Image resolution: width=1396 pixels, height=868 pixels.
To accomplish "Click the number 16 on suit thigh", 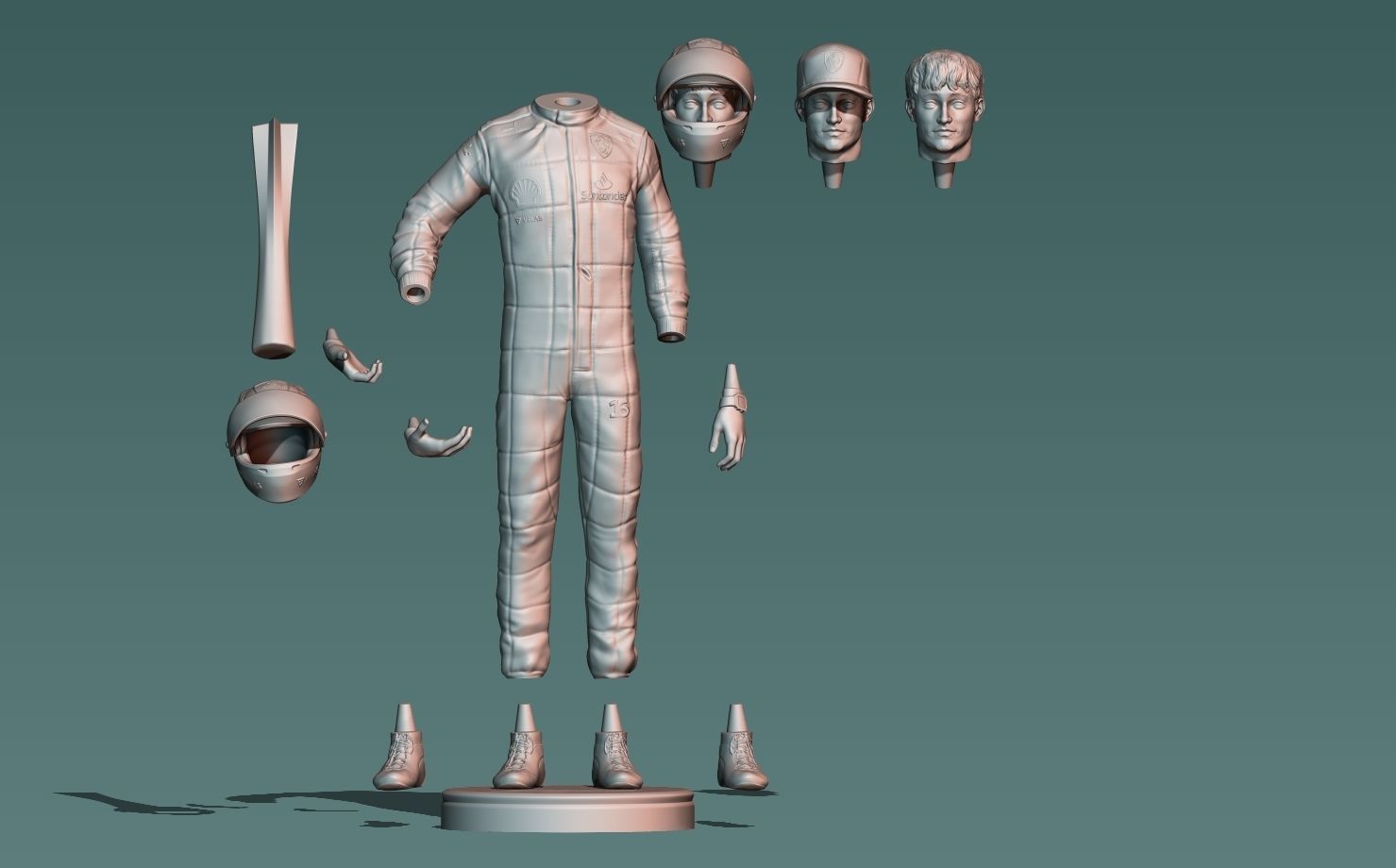I will click(x=619, y=409).
